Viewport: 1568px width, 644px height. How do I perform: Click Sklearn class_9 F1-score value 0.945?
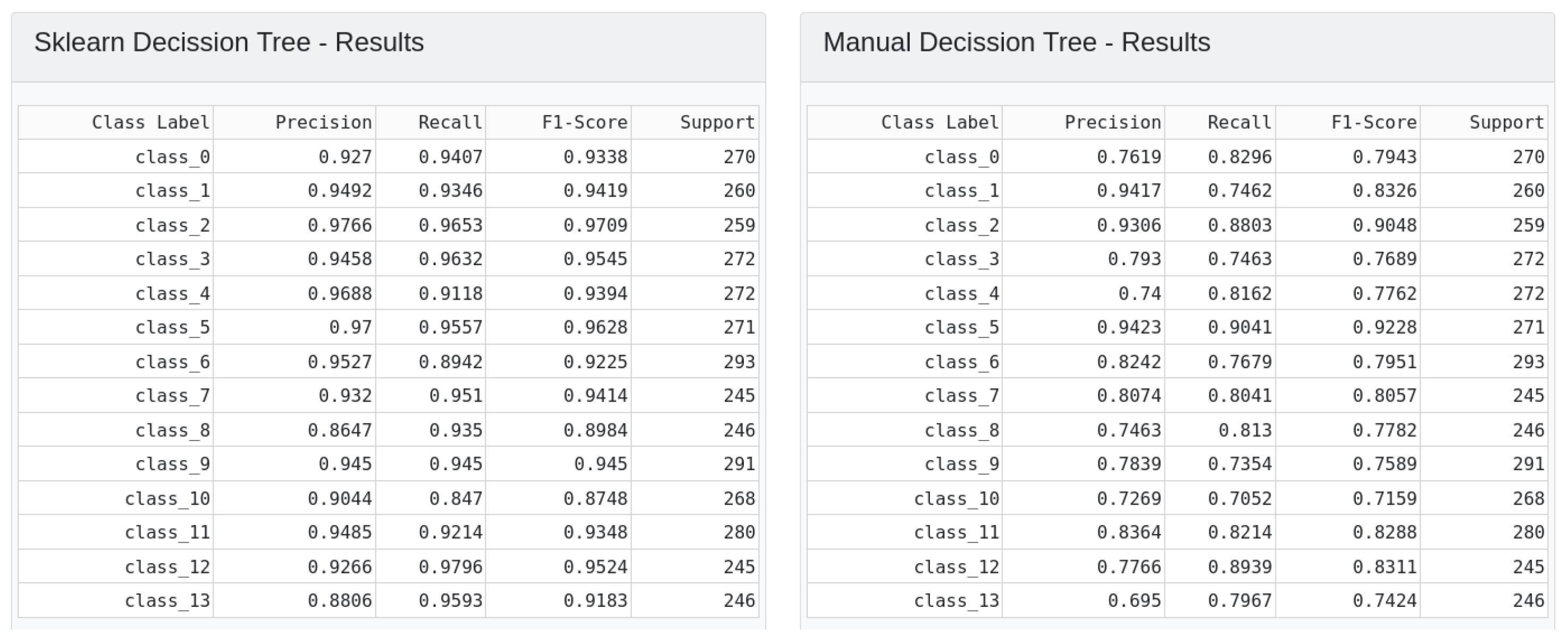pyautogui.click(x=600, y=464)
